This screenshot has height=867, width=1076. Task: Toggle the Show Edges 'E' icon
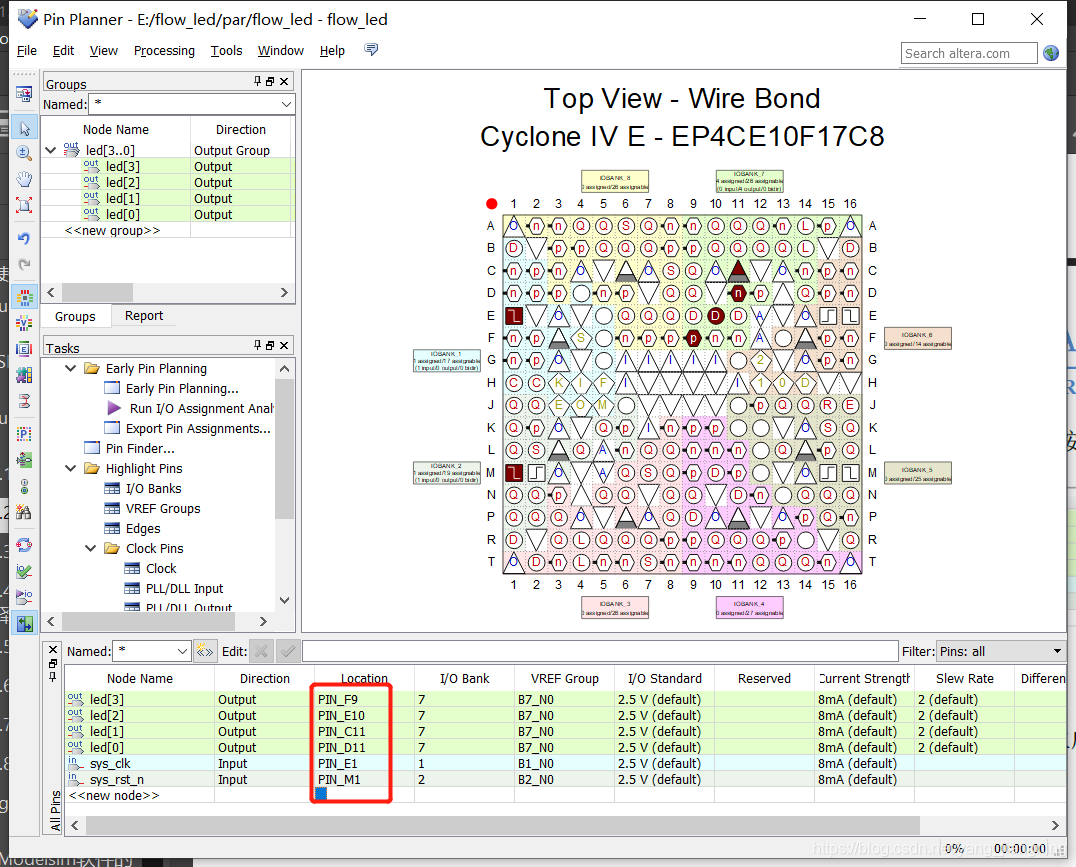[x=24, y=349]
